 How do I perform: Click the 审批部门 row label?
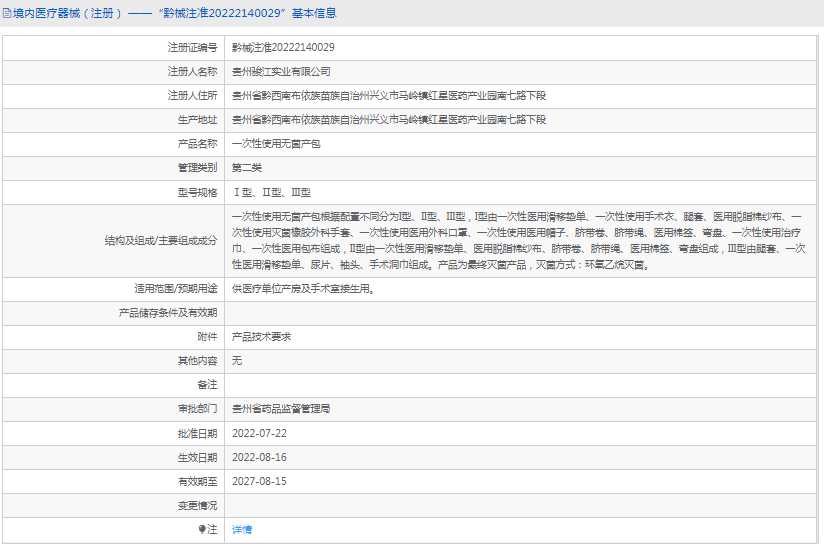(197, 409)
